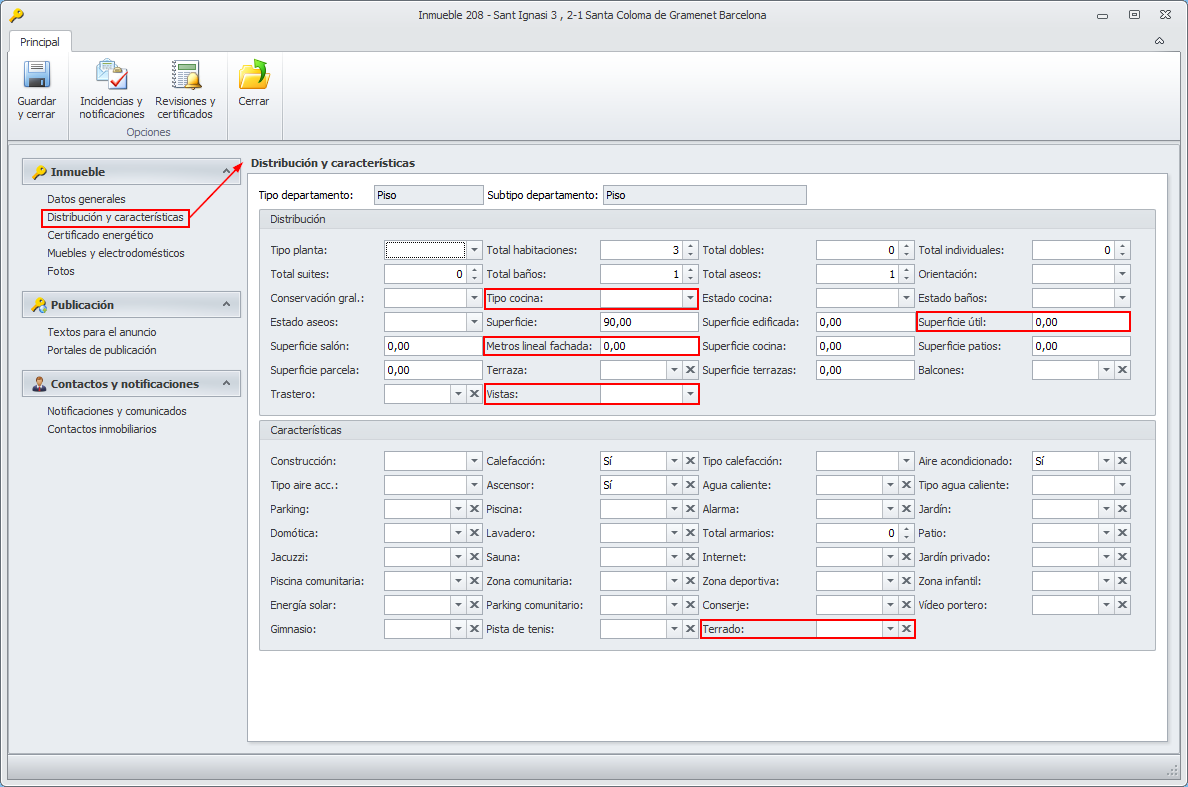Collapse the Inmueble sidebar section

point(226,172)
